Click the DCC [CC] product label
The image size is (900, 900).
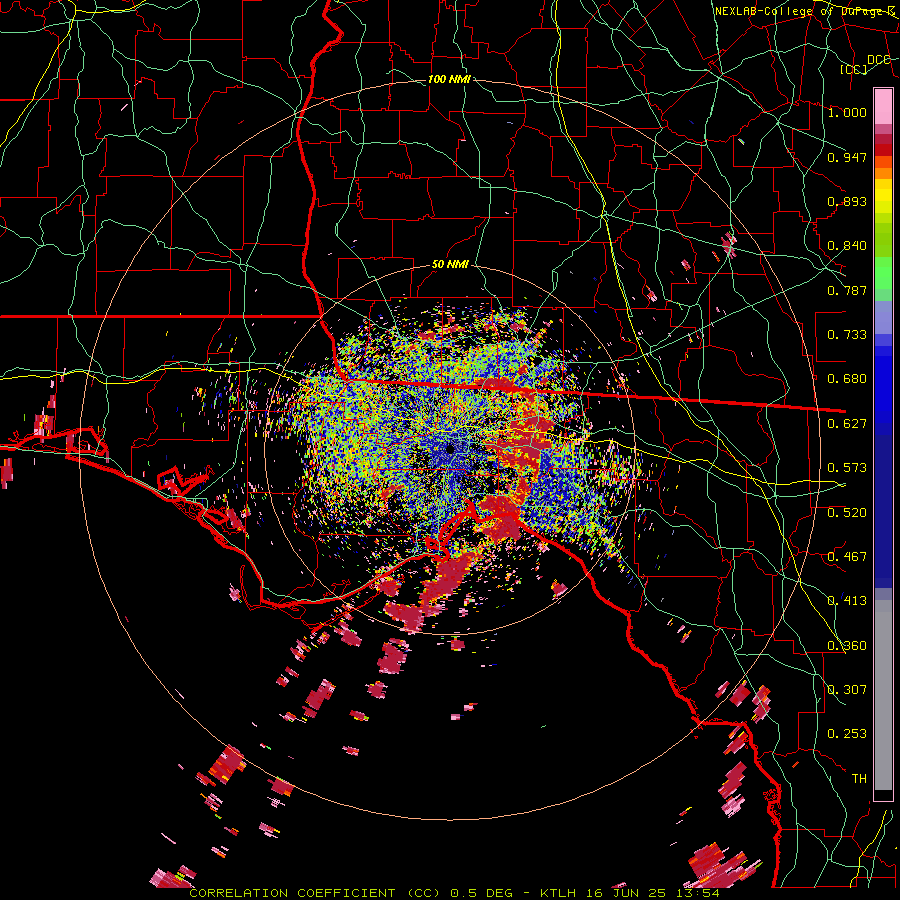coord(864,64)
